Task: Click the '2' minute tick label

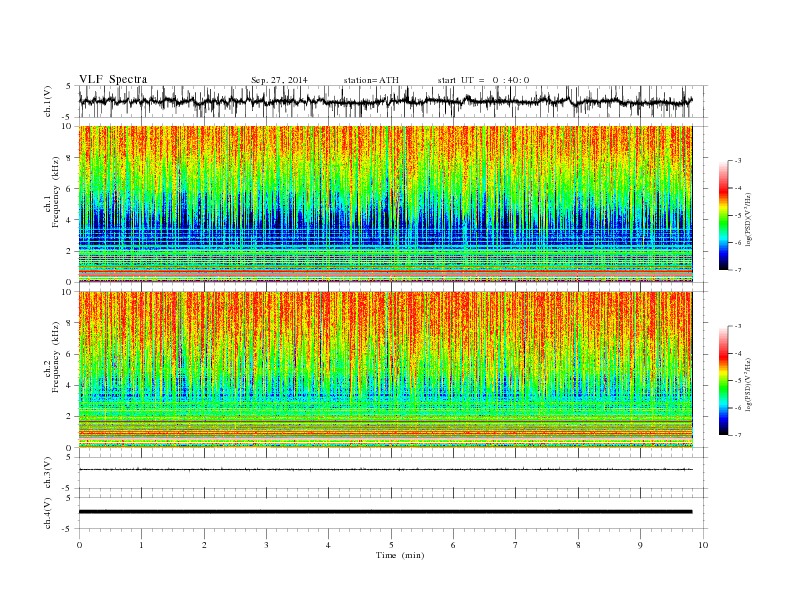Action: (x=204, y=545)
